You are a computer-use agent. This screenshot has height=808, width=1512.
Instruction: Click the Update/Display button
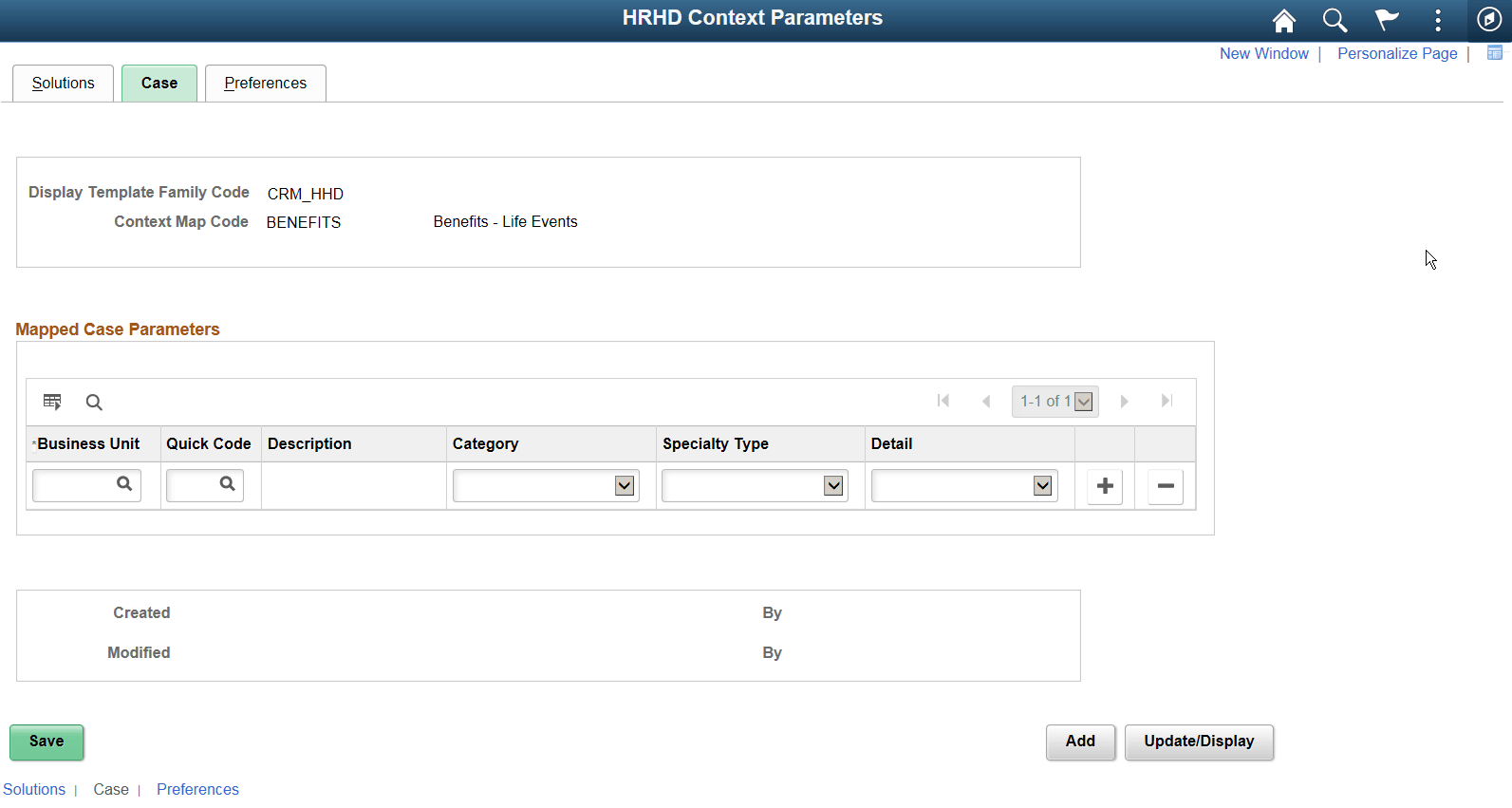tap(1199, 742)
